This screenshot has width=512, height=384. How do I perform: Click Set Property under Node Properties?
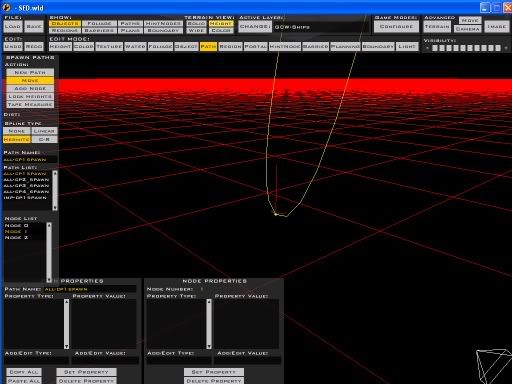tap(214, 372)
